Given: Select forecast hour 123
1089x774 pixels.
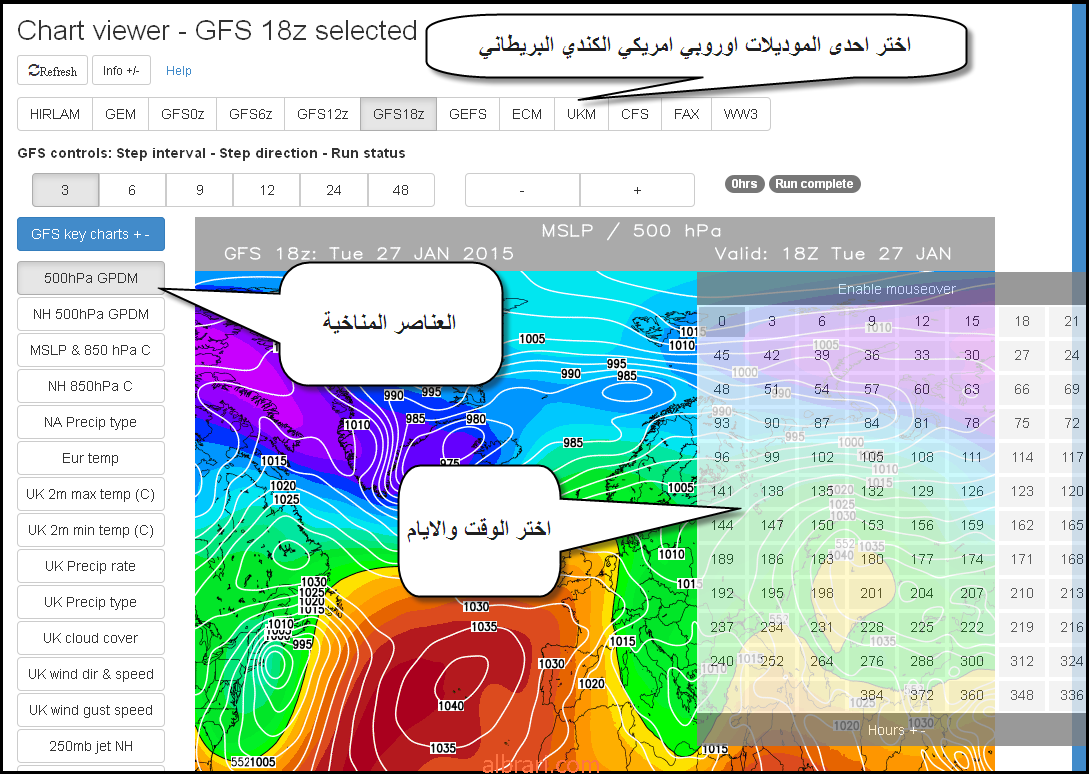Looking at the screenshot, I should point(1022,491).
